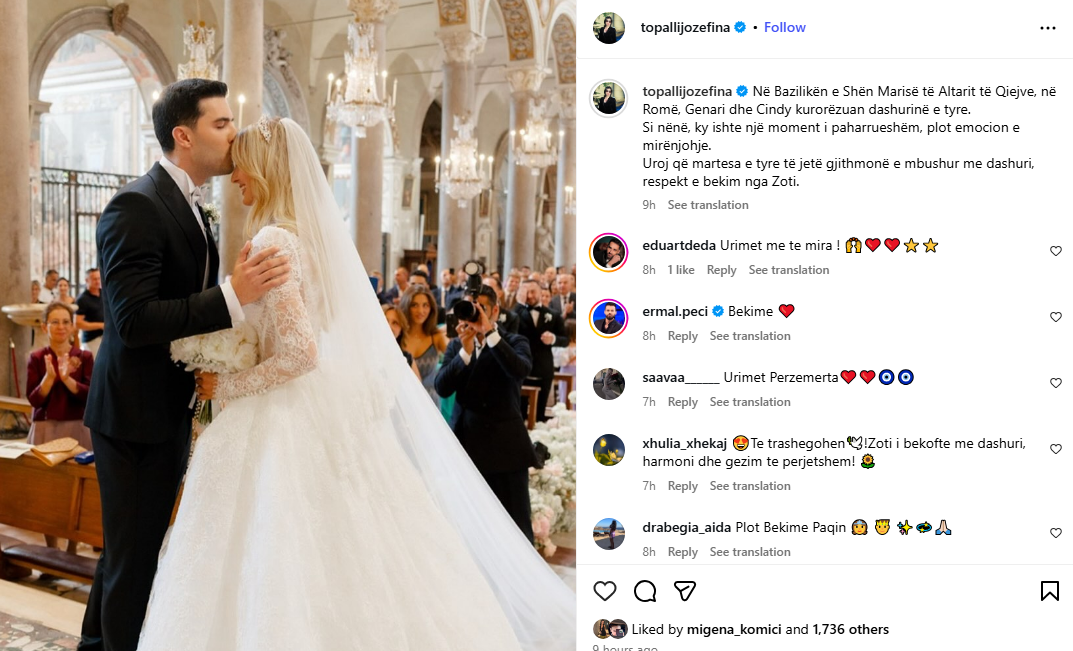This screenshot has width=1073, height=651.
Task: Reply to eduartdeda's comment
Action: (721, 270)
